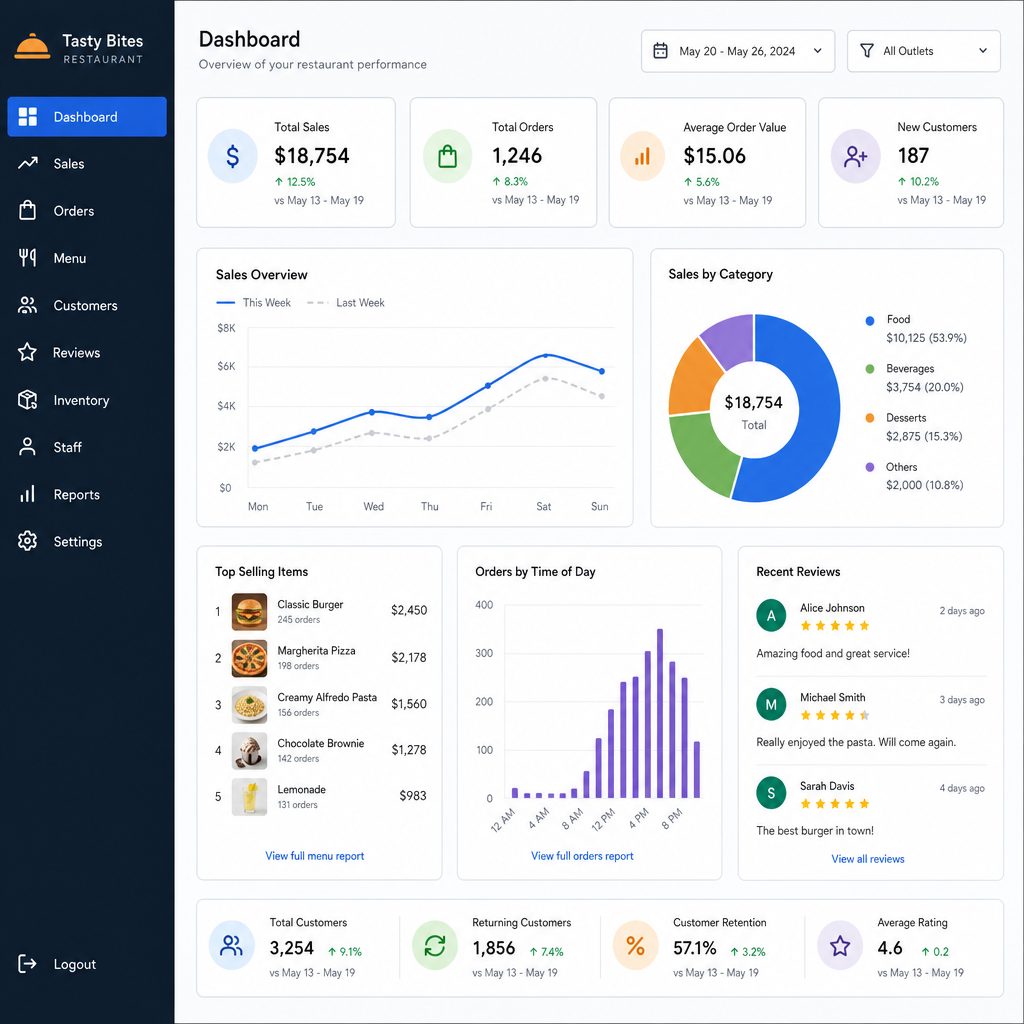Click the Orders shopping bag sidebar icon
The height and width of the screenshot is (1024, 1024).
pos(27,210)
